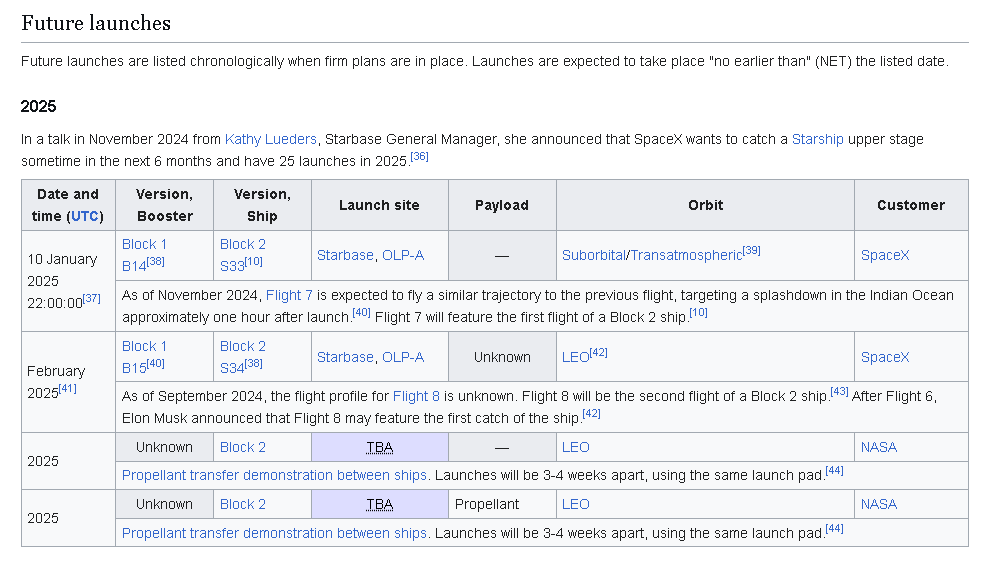Open citation 36 after '25 launches in 2025'
The height and width of the screenshot is (570, 1003).
[420, 157]
